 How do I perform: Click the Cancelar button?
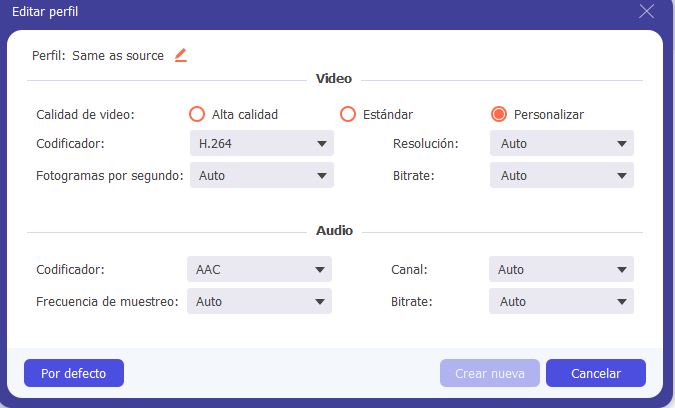click(x=596, y=373)
